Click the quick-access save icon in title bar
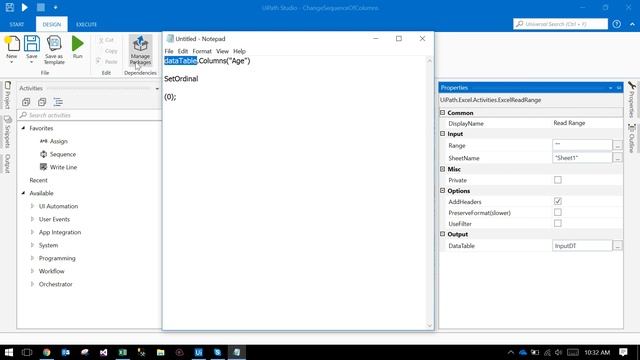This screenshot has height=360, width=640. [x=10, y=7]
